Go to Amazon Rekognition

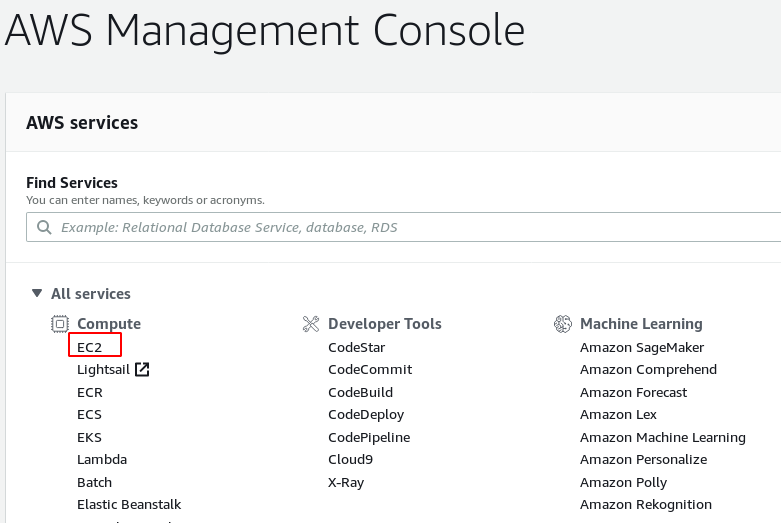(x=645, y=505)
